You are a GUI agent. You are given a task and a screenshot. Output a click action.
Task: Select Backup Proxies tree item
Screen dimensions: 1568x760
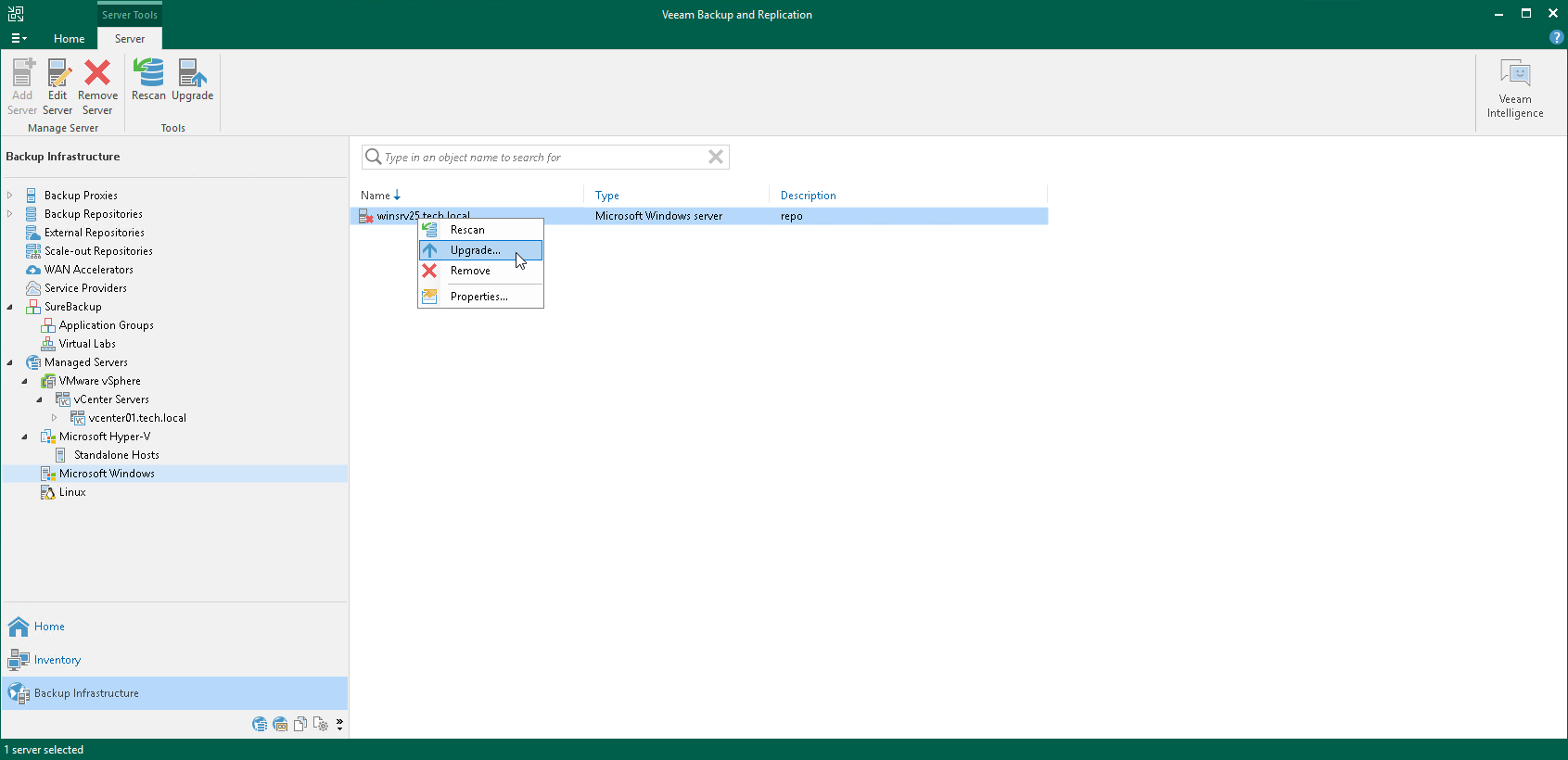(81, 196)
